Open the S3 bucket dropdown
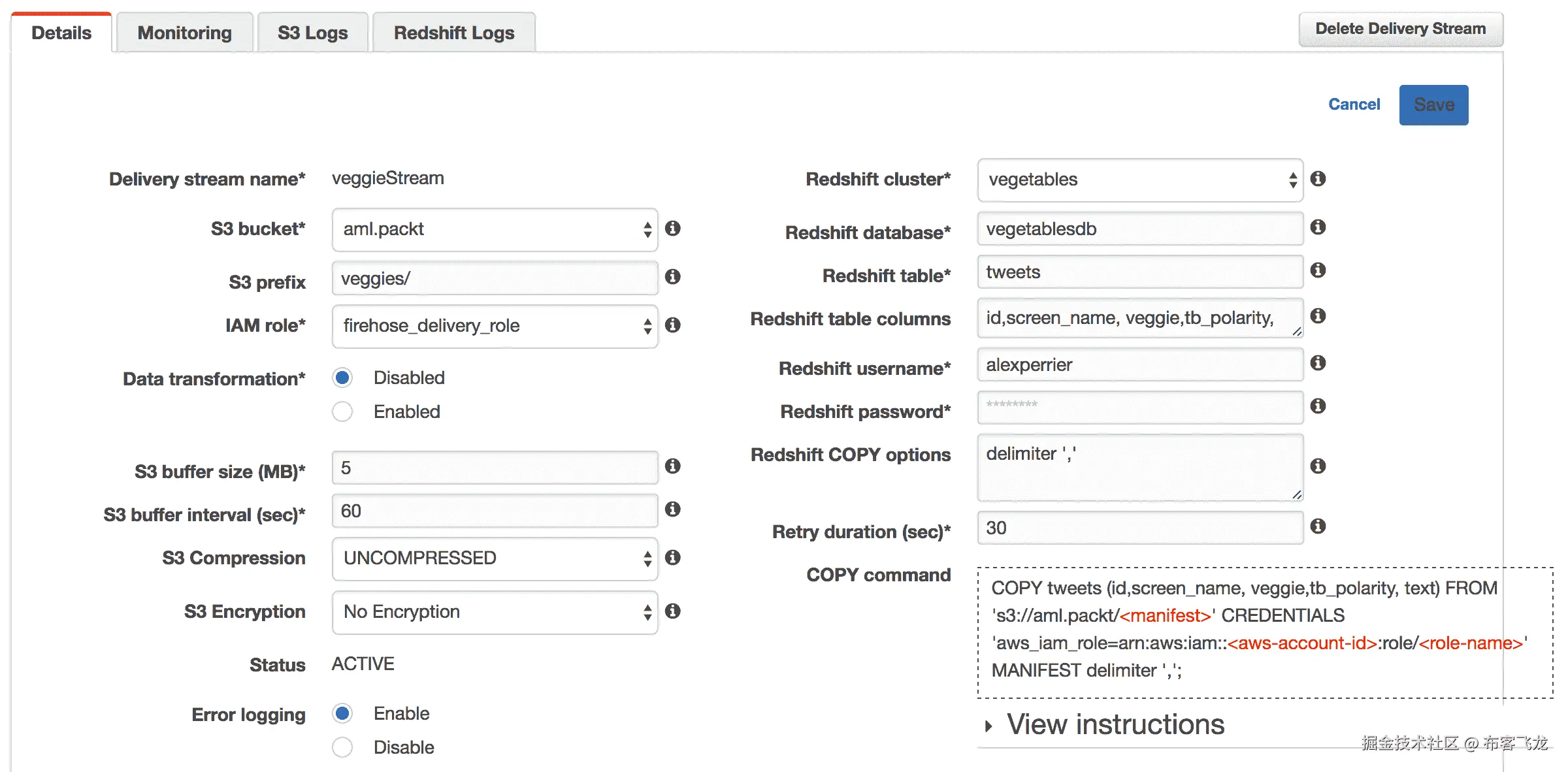Screen dimensions: 1568x772 pyautogui.click(x=495, y=230)
